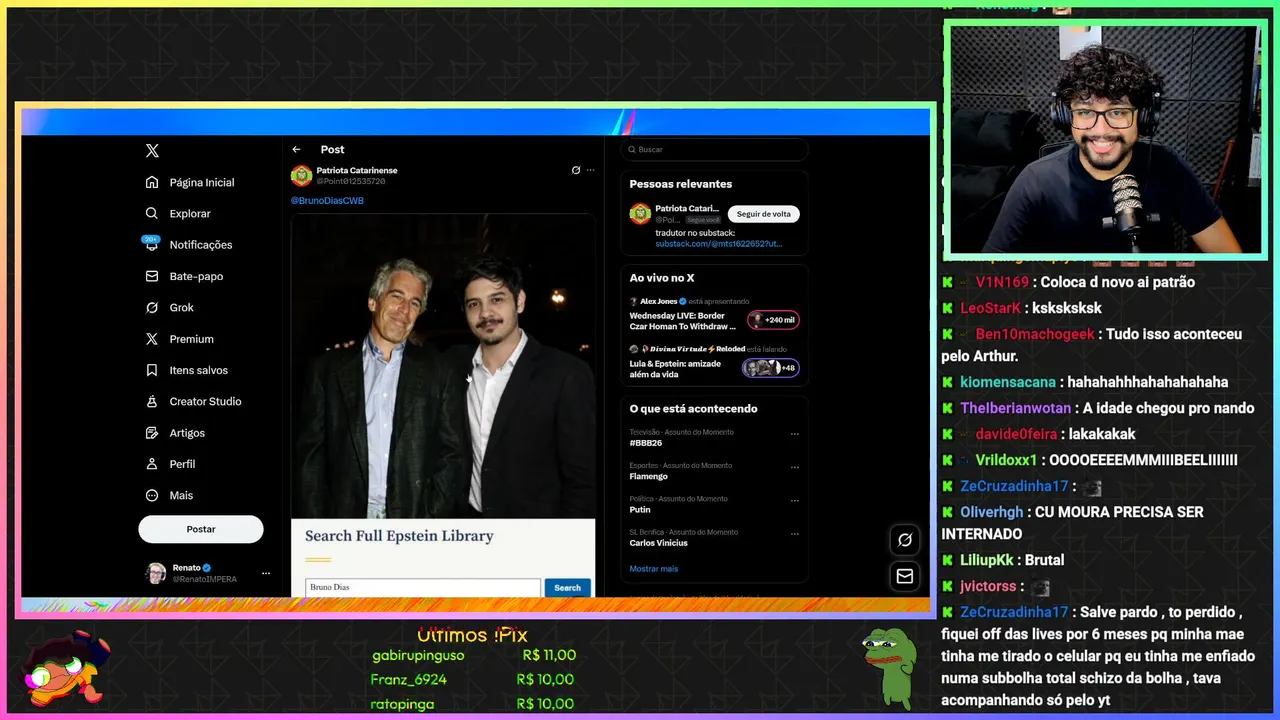Click chat username V1N169

(x=1002, y=282)
